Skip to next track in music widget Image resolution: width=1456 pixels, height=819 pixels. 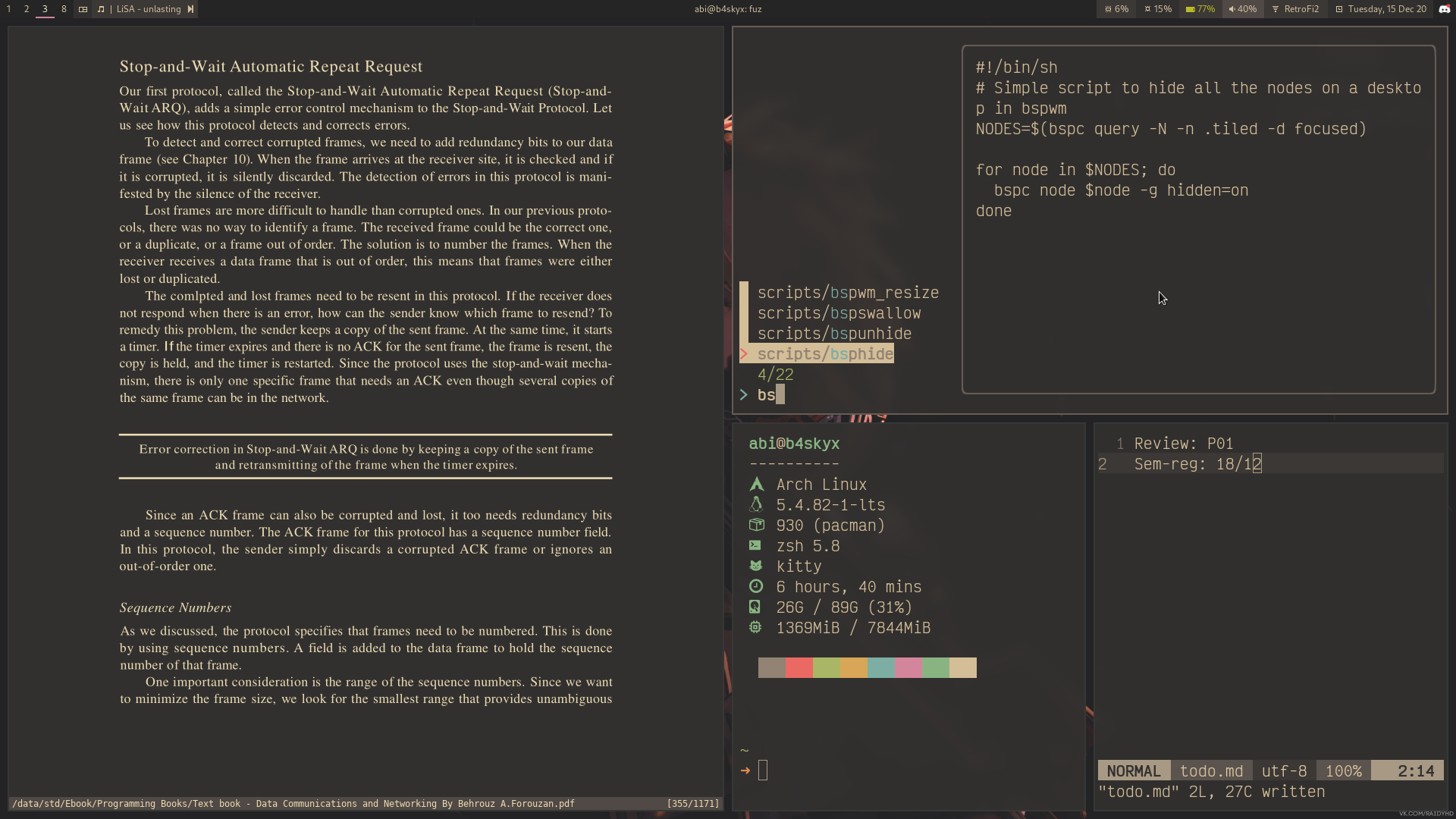pyautogui.click(x=190, y=9)
